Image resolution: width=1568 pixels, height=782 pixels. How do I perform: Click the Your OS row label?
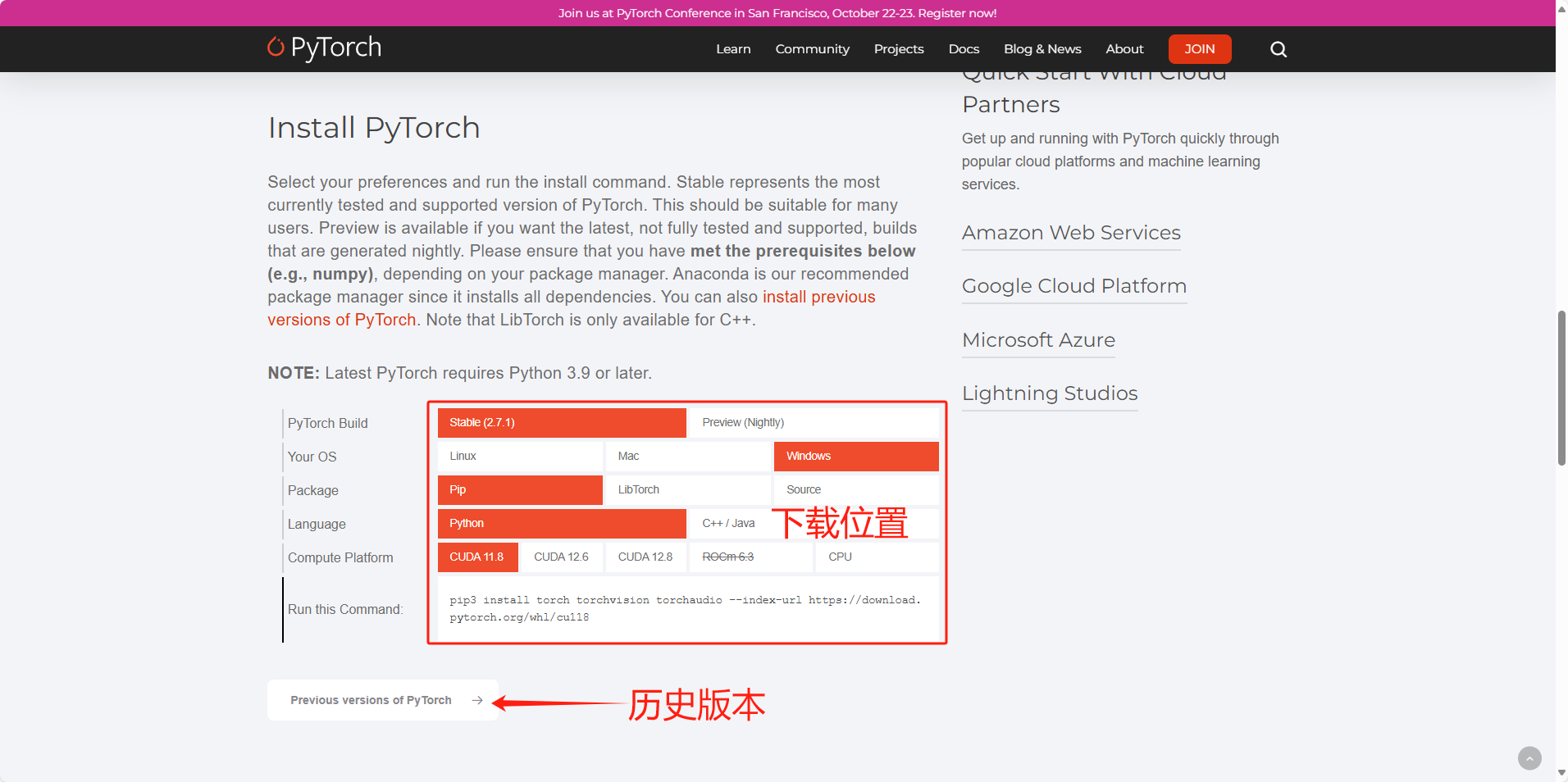pos(312,457)
